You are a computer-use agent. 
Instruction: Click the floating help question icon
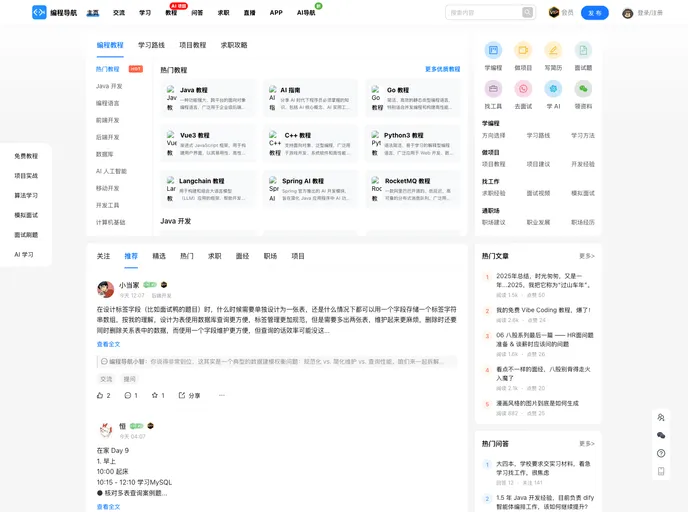(661, 453)
